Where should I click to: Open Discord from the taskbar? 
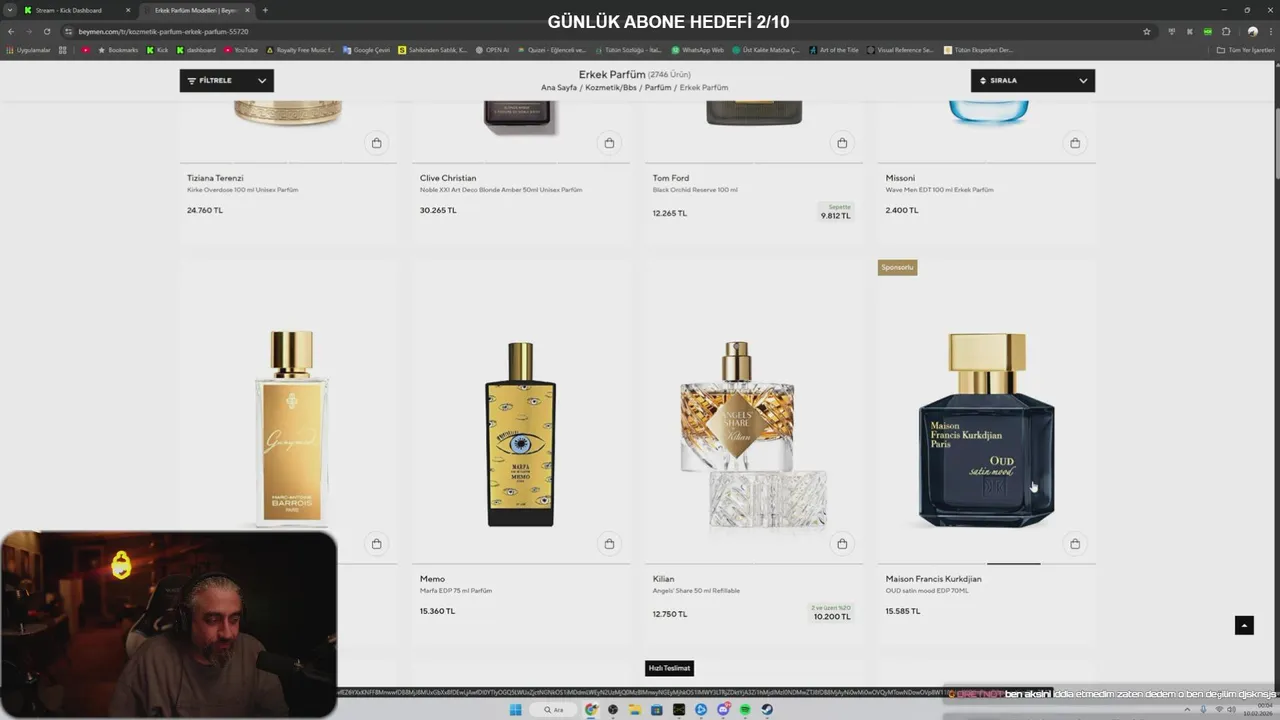click(723, 710)
